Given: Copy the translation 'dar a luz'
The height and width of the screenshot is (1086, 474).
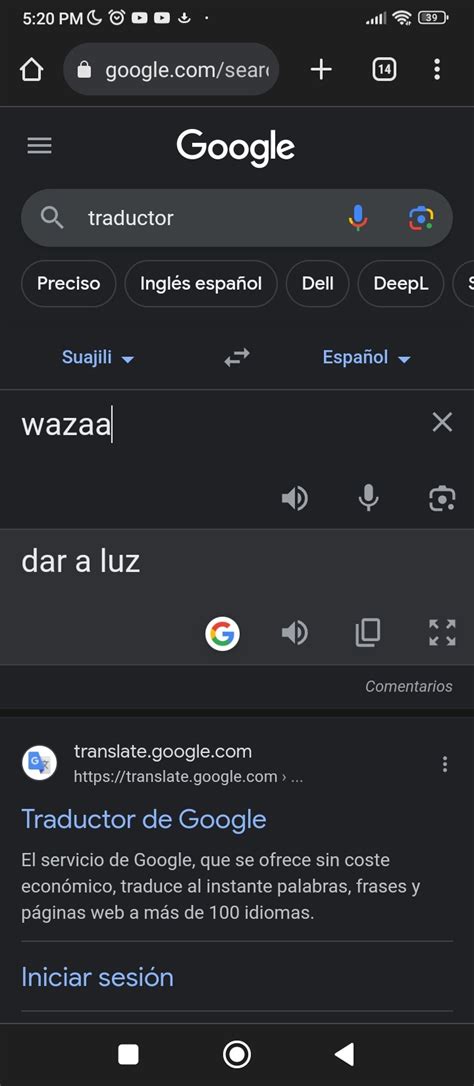Looking at the screenshot, I should 368,632.
